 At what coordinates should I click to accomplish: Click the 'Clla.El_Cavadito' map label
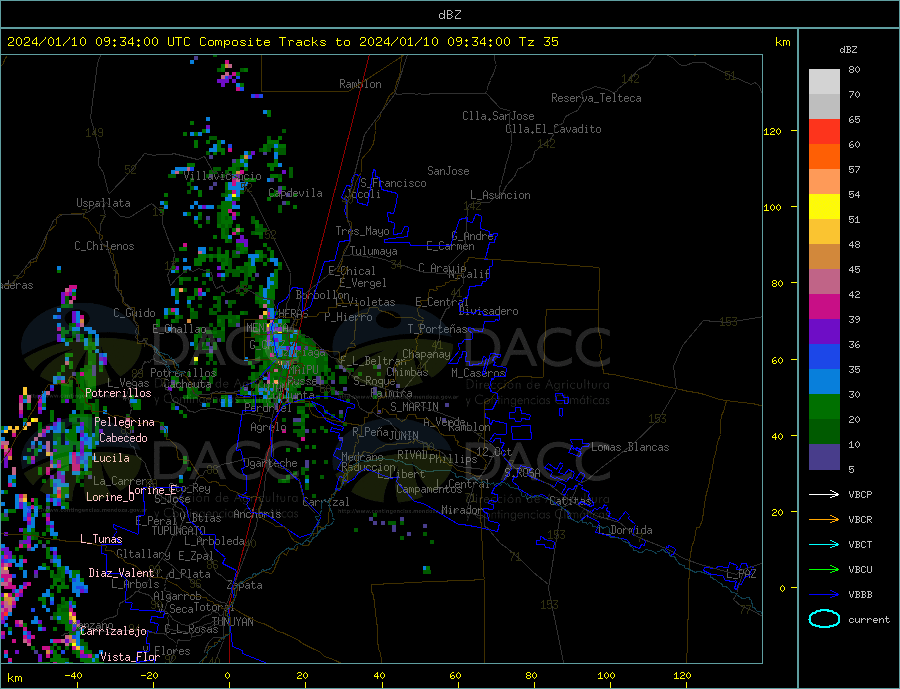(553, 129)
